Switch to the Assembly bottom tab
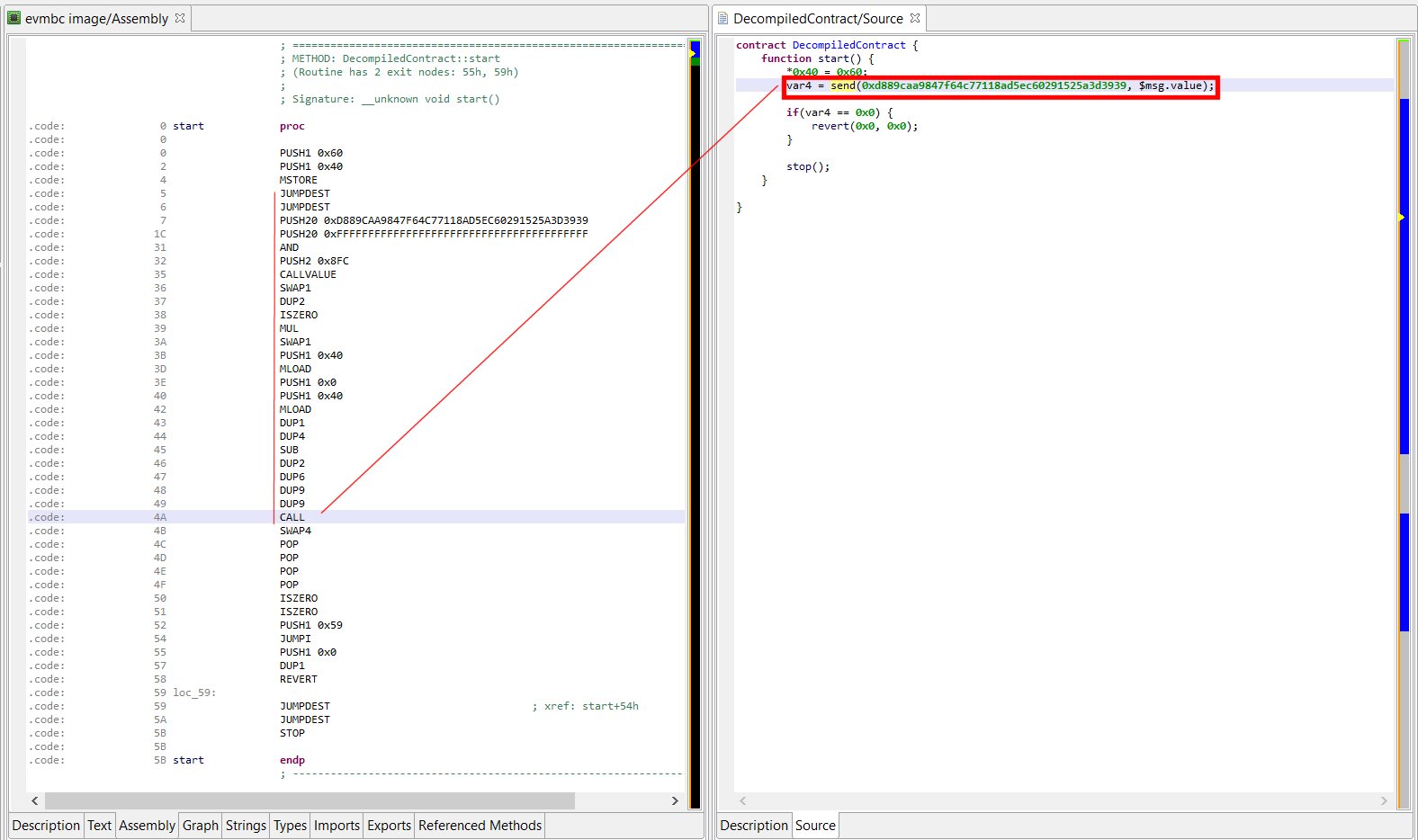The image size is (1418, 840). [x=147, y=826]
